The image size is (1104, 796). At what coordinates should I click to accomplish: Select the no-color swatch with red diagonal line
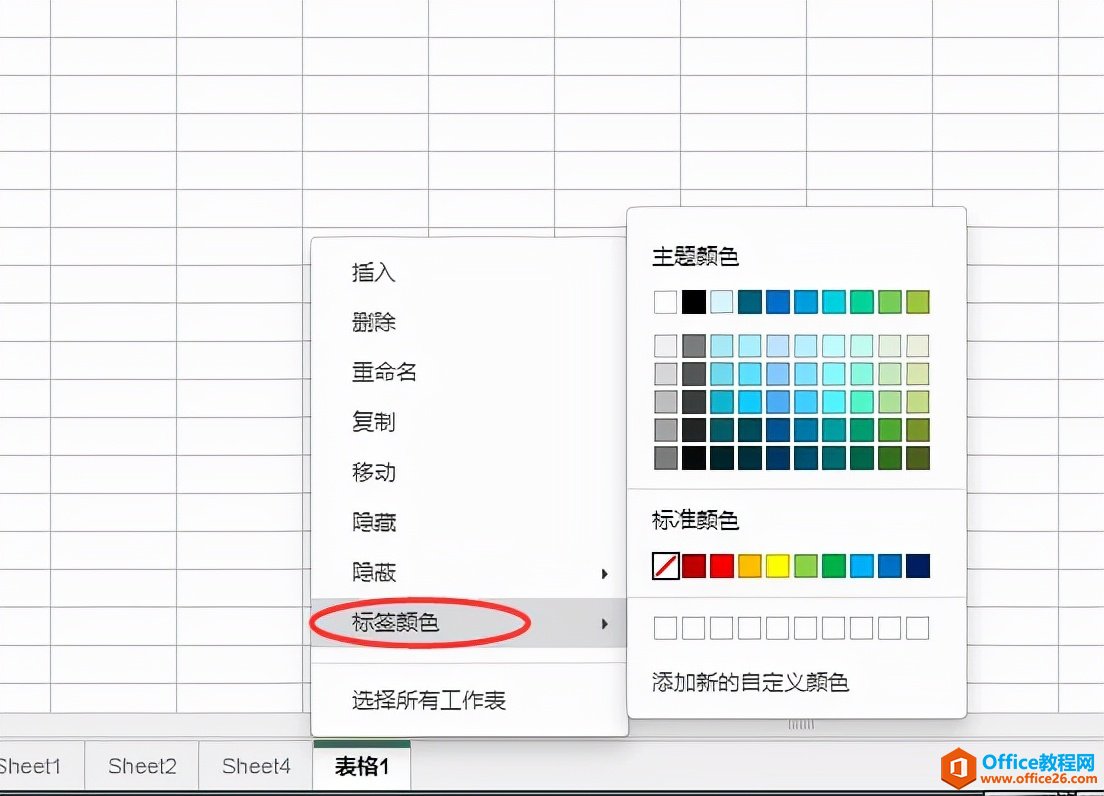coord(665,566)
